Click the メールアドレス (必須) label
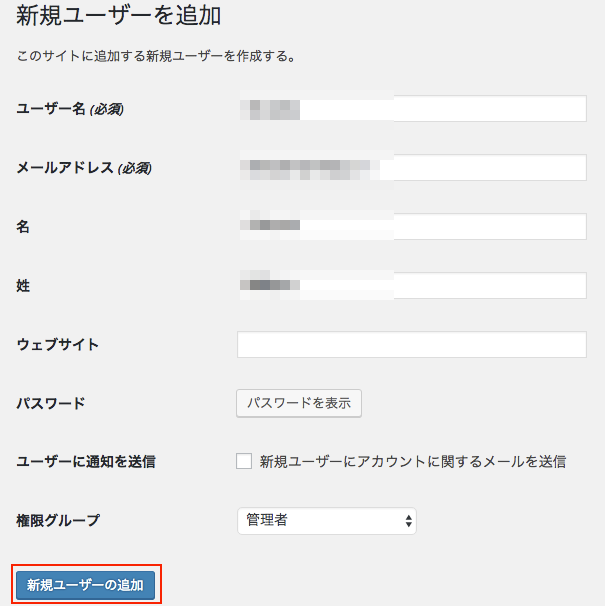The height and width of the screenshot is (606, 605). tap(84, 167)
